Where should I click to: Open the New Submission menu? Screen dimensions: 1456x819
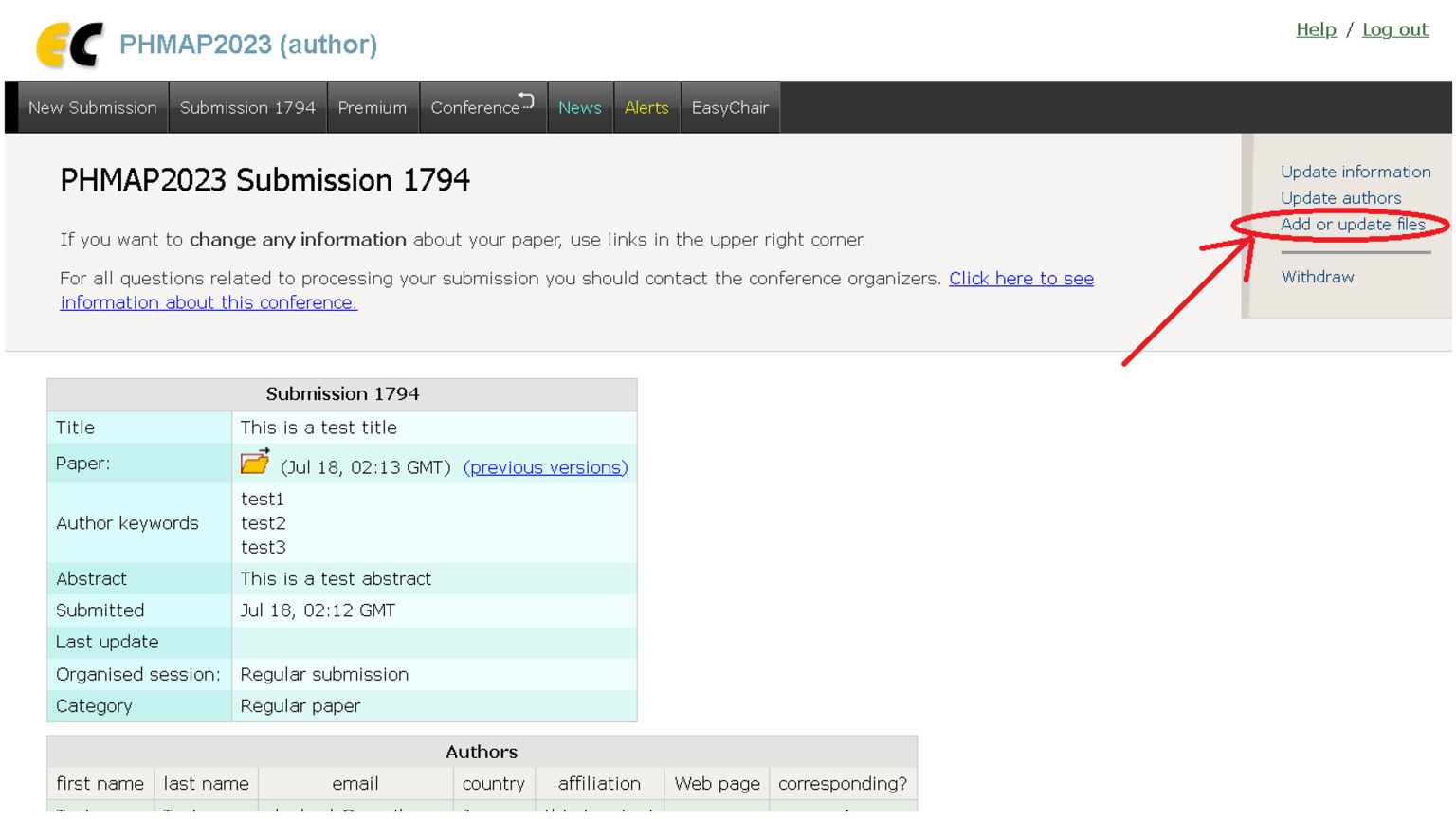[92, 108]
